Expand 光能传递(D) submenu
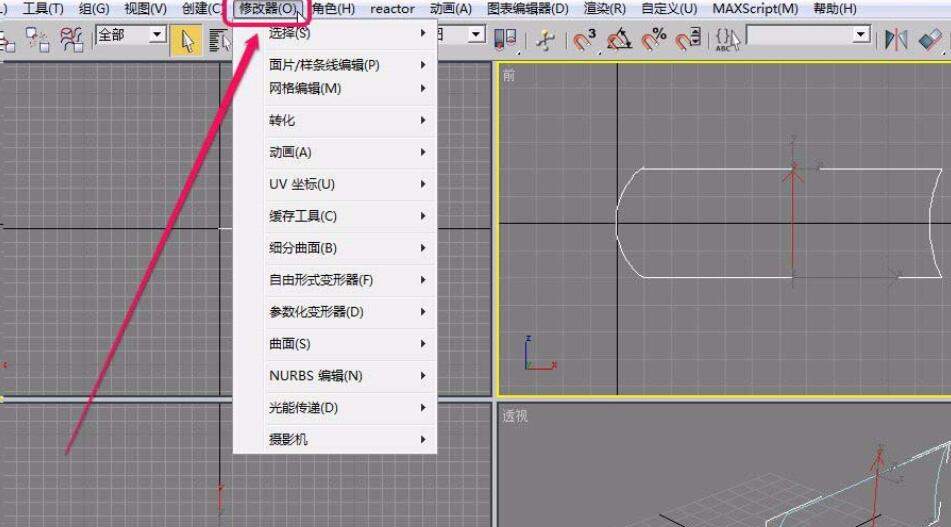This screenshot has width=951, height=527. (350, 408)
